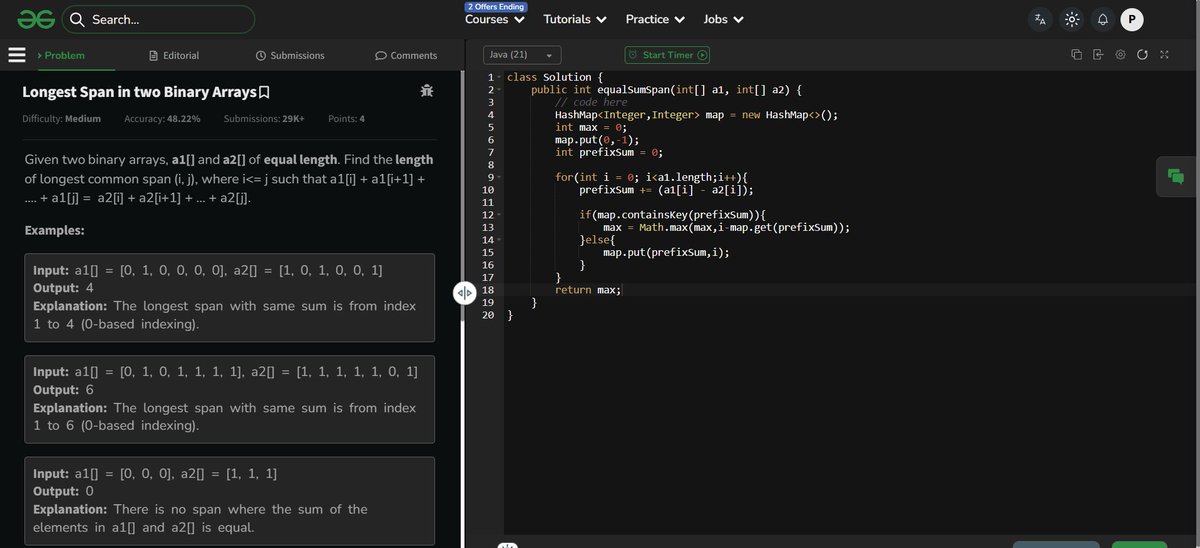Click the '// code here' comment on line 3
This screenshot has height=548, width=1200.
point(592,102)
